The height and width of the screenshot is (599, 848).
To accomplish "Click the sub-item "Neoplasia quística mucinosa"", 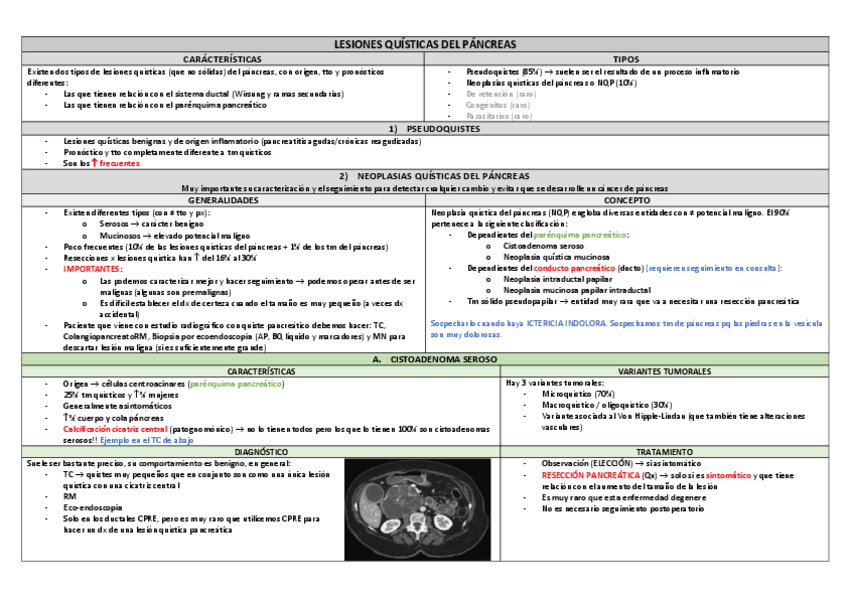I will point(556,257).
